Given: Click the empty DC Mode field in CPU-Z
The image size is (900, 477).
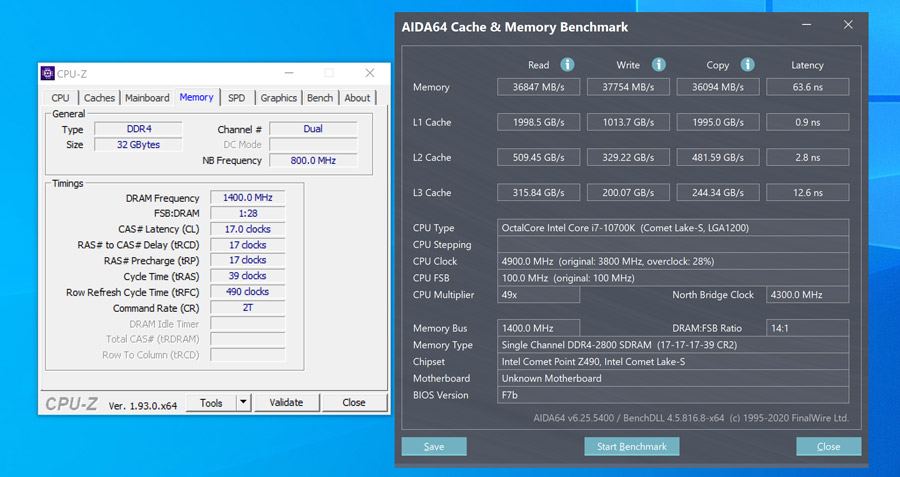Looking at the screenshot, I should [x=313, y=145].
